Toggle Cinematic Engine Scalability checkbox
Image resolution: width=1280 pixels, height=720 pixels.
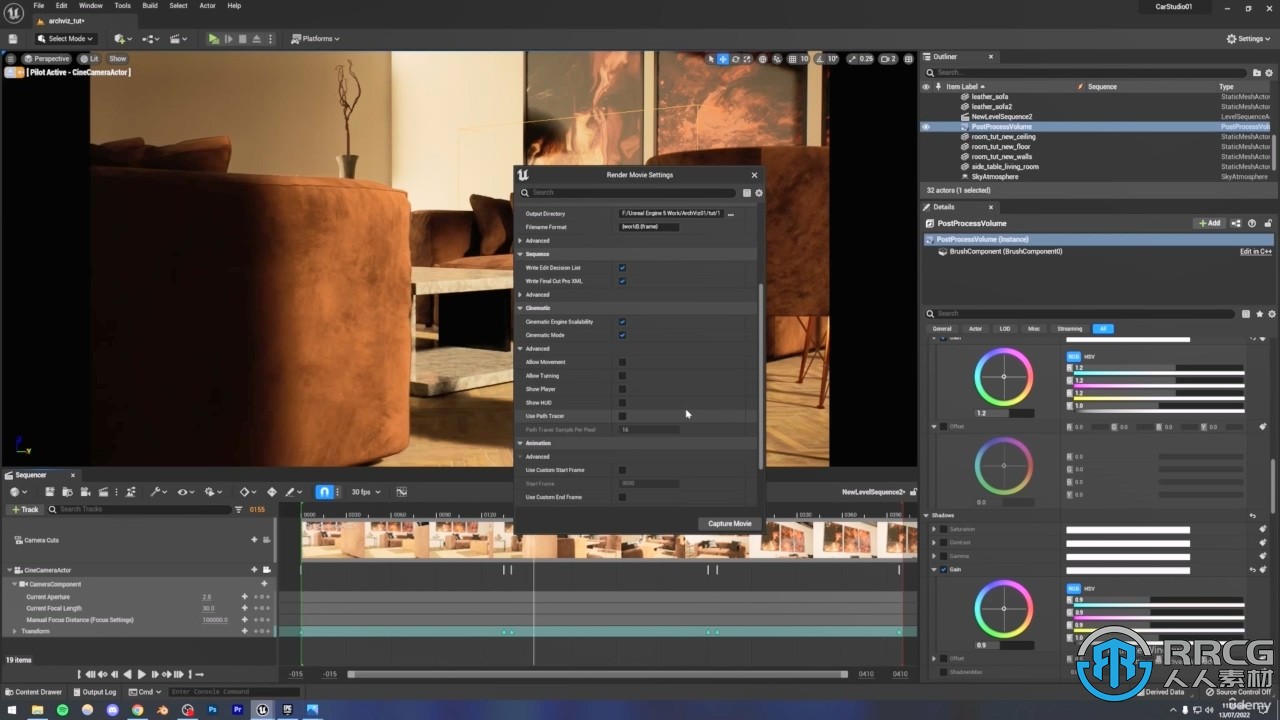pos(622,322)
